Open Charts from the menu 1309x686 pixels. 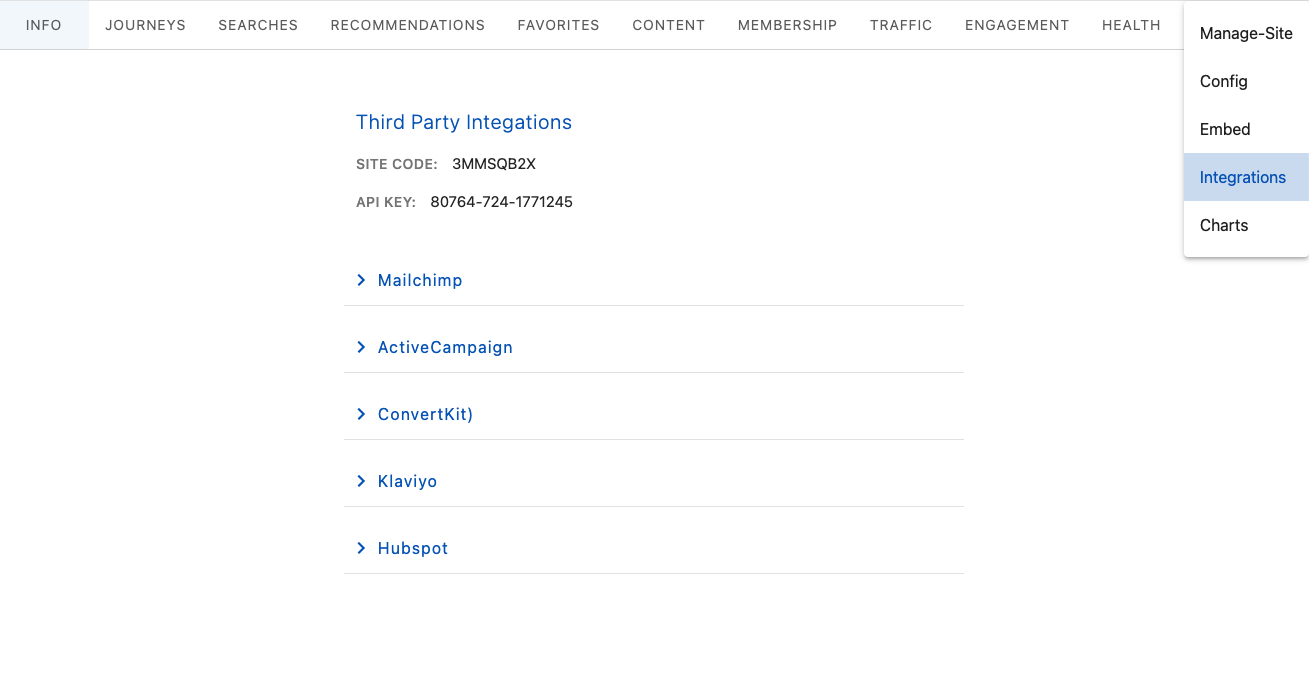pos(1246,226)
